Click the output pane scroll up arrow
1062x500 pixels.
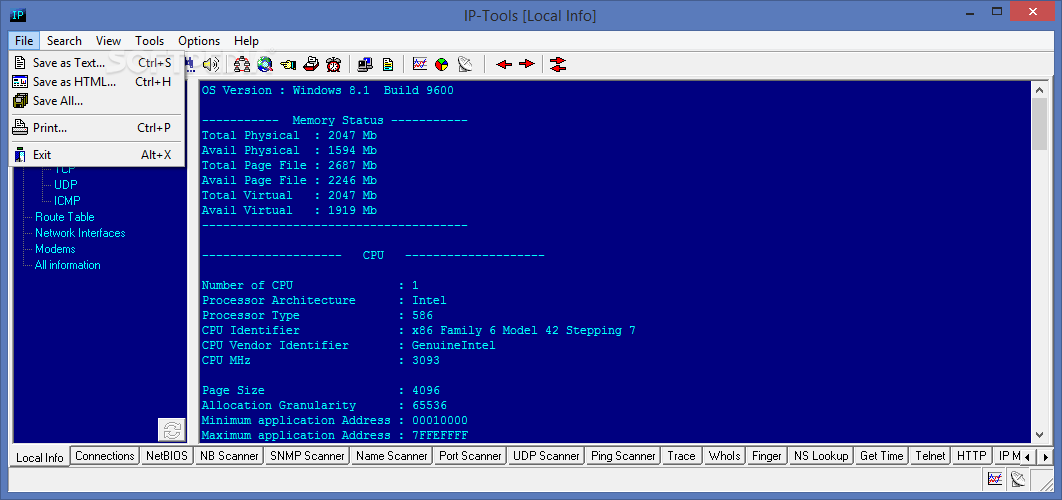(1040, 89)
